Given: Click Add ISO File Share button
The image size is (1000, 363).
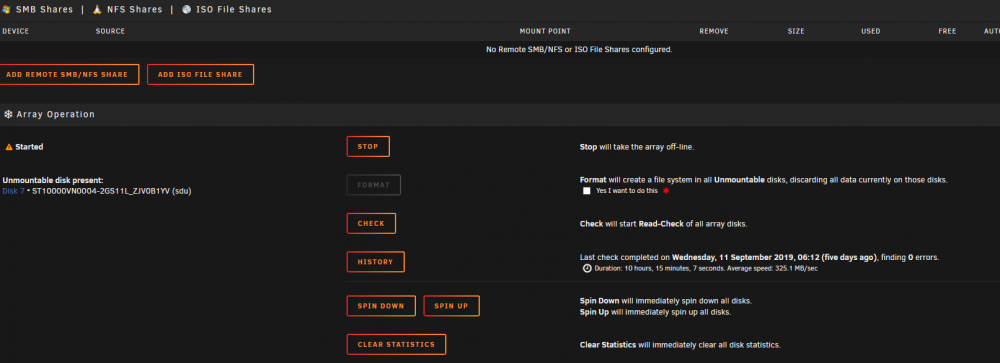Looking at the screenshot, I should (200, 75).
